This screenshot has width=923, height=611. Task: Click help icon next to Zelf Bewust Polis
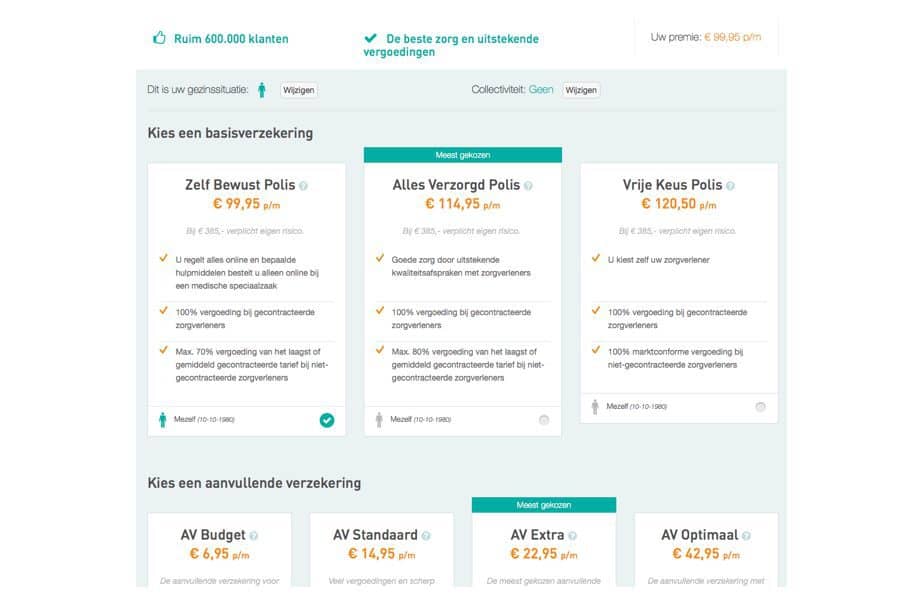point(303,186)
